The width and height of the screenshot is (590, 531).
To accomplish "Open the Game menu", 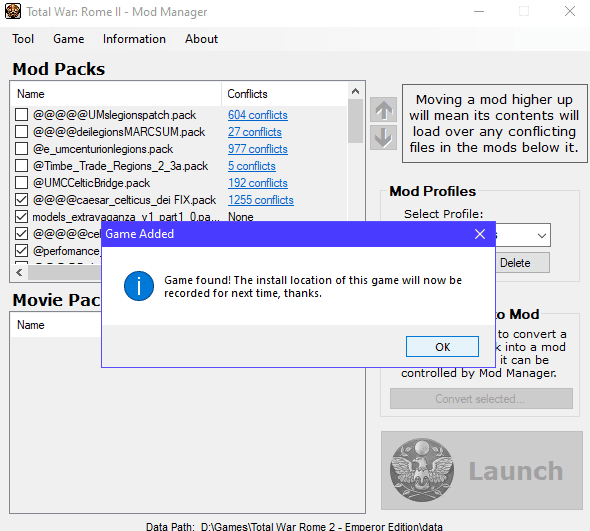I will coord(68,39).
